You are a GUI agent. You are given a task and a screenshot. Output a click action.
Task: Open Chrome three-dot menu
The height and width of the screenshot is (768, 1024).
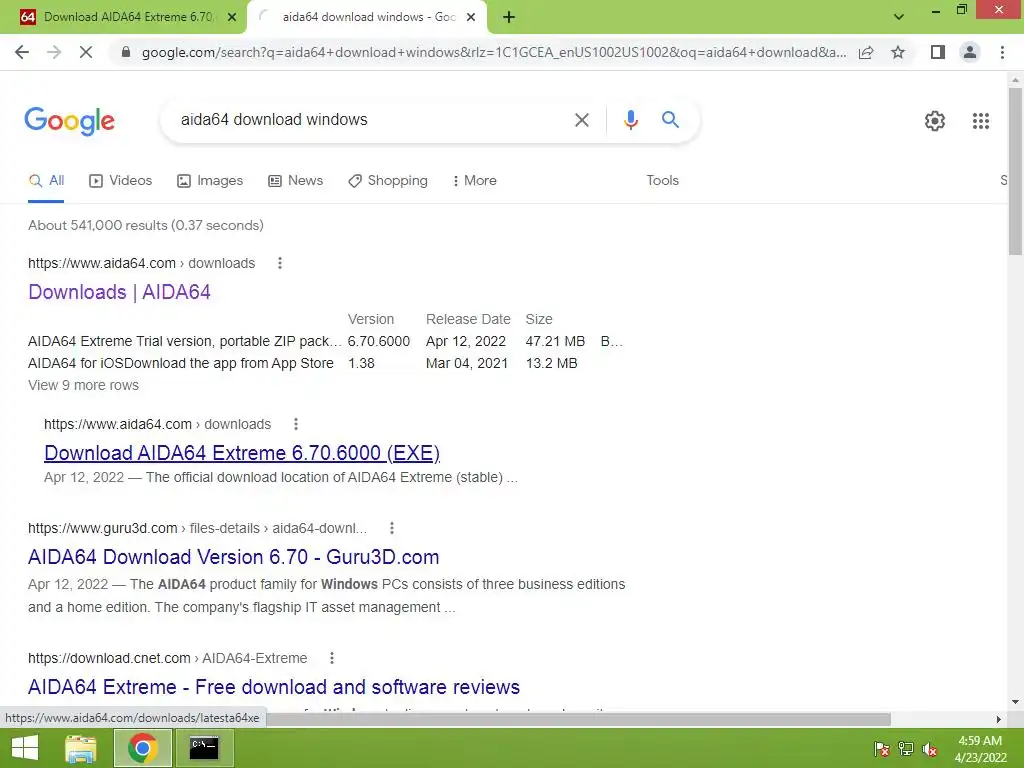tap(1002, 52)
